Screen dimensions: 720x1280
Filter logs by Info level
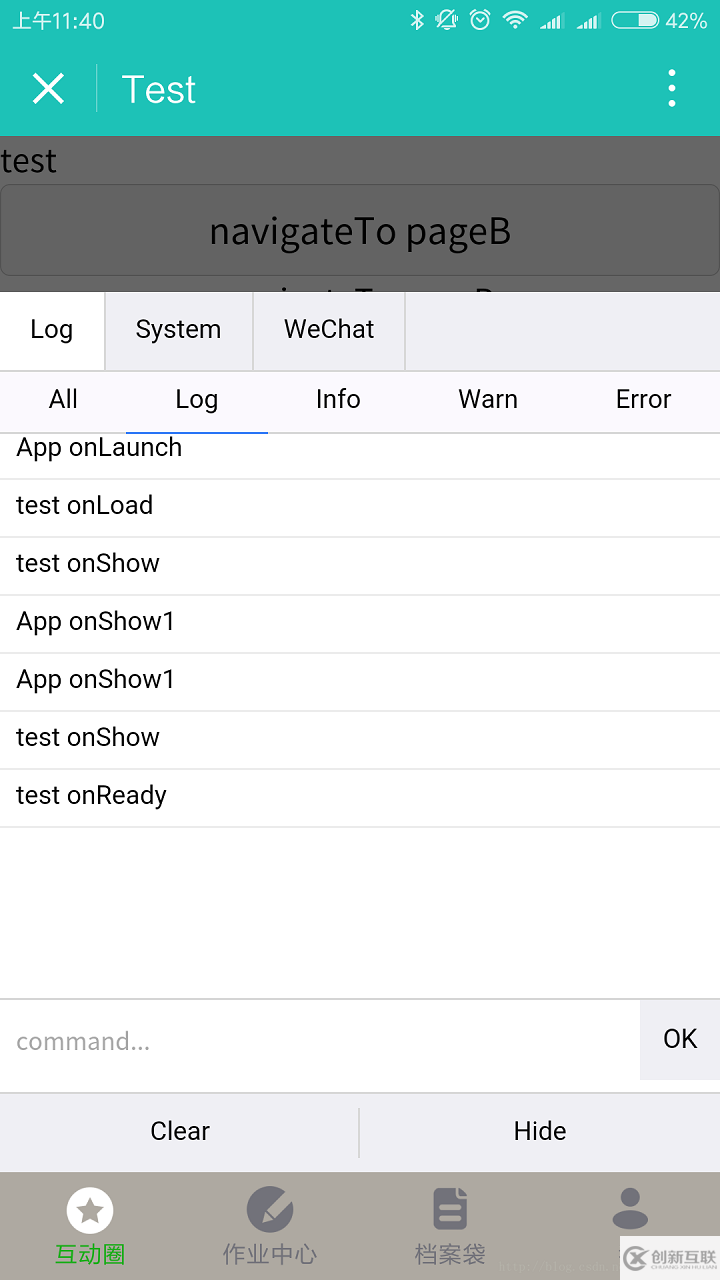(x=338, y=400)
